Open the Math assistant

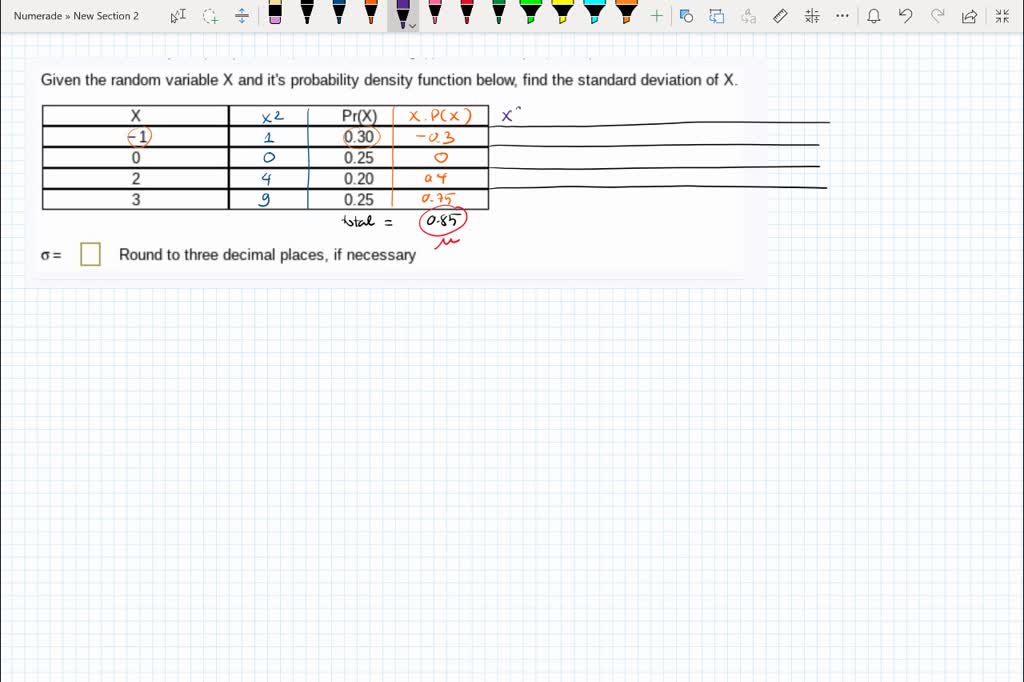click(x=812, y=15)
